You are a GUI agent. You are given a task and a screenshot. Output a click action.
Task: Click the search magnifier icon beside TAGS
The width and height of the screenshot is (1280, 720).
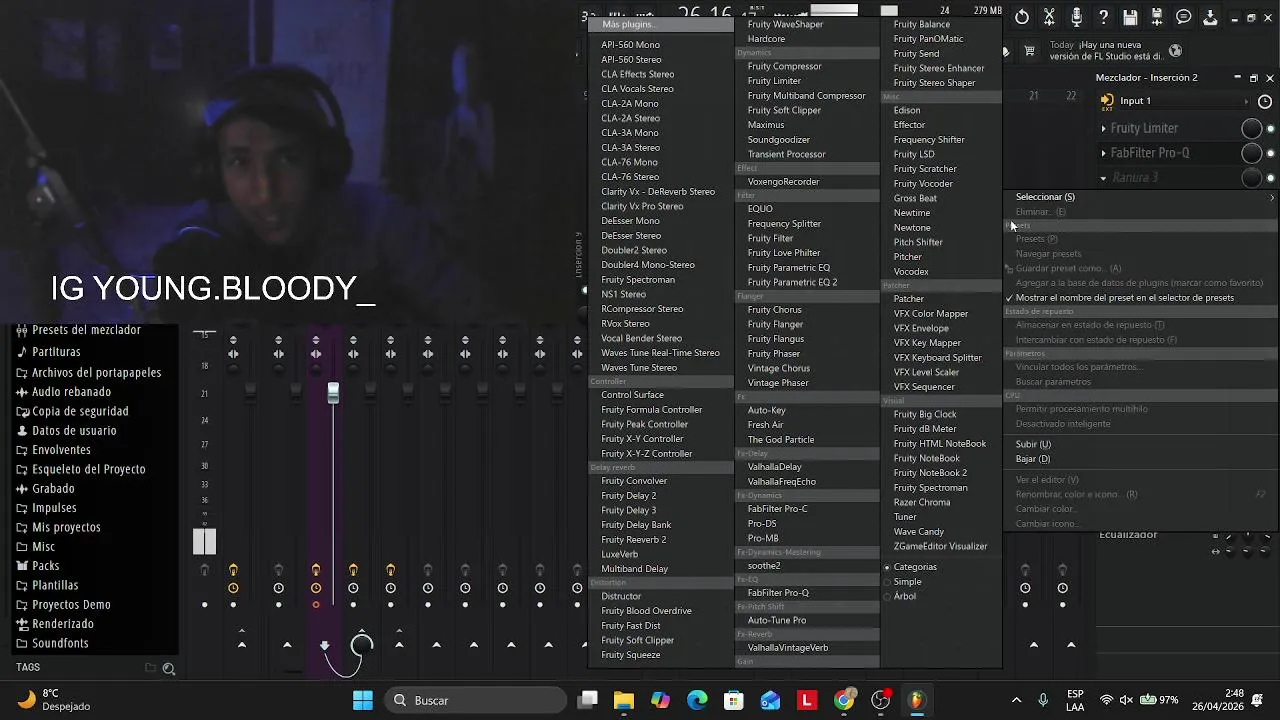(169, 668)
